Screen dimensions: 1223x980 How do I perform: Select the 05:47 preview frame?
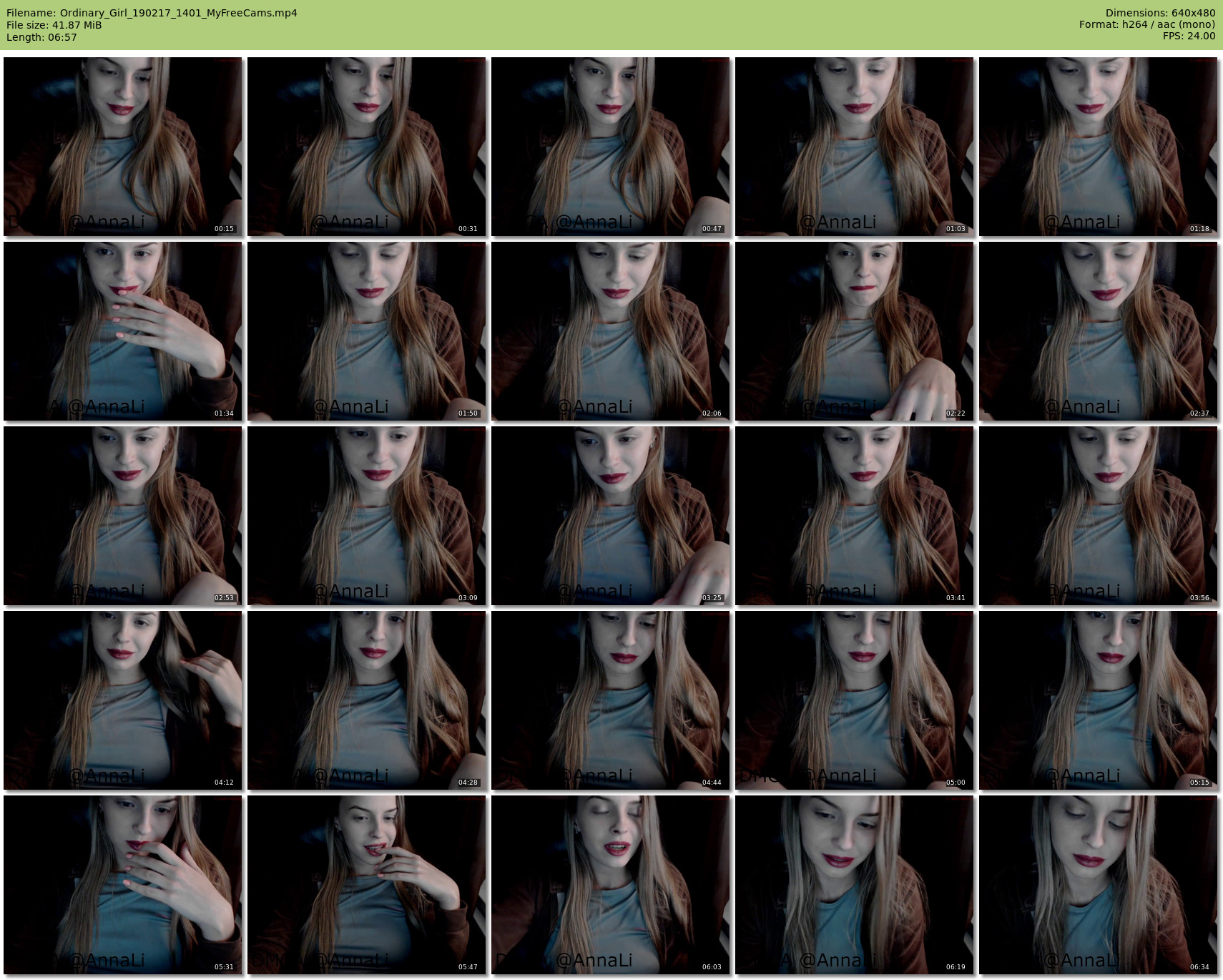(366, 885)
